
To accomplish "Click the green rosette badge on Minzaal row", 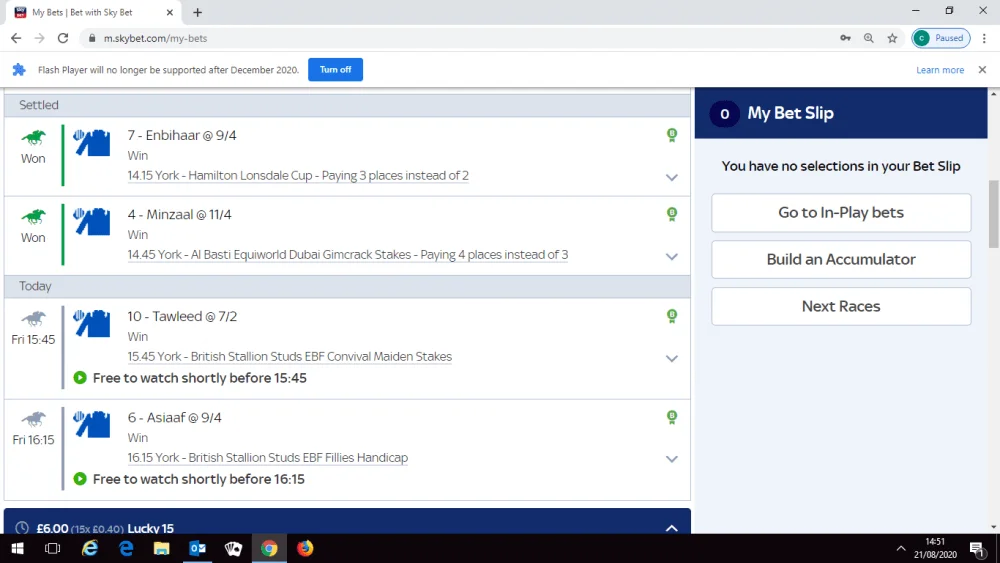I will [672, 214].
